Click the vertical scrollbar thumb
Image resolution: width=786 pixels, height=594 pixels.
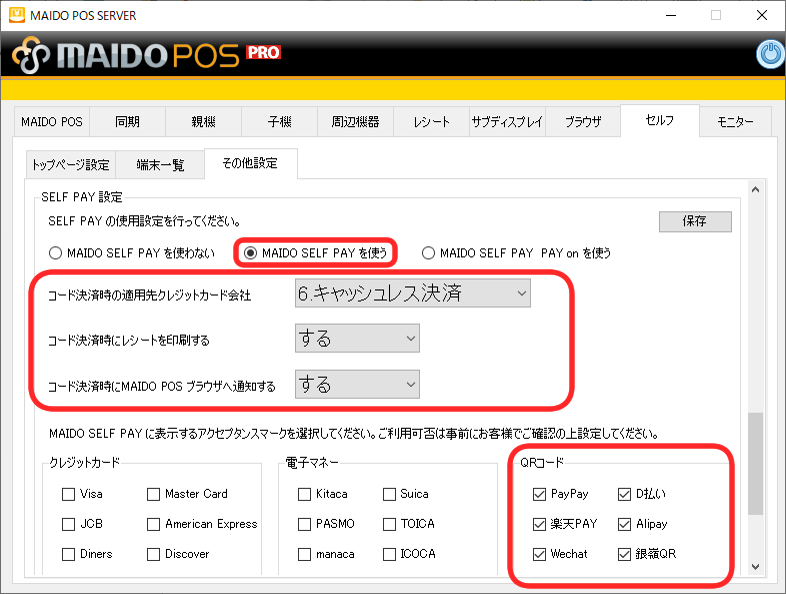(755, 464)
